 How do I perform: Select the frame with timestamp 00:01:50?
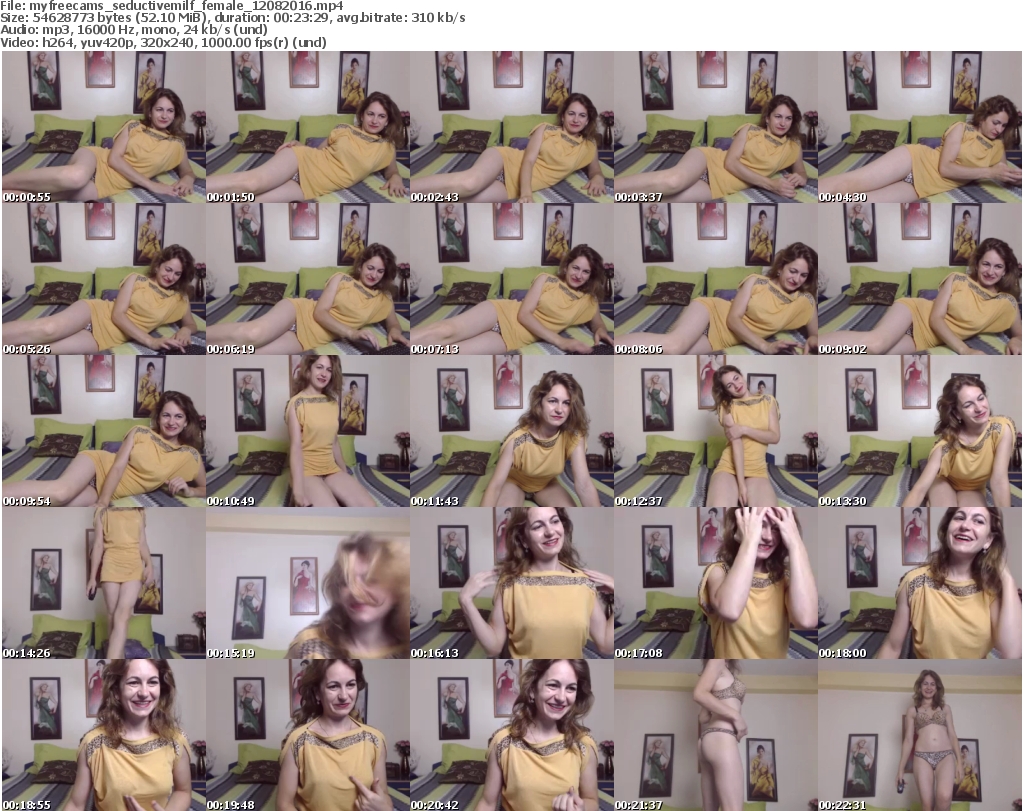point(308,127)
